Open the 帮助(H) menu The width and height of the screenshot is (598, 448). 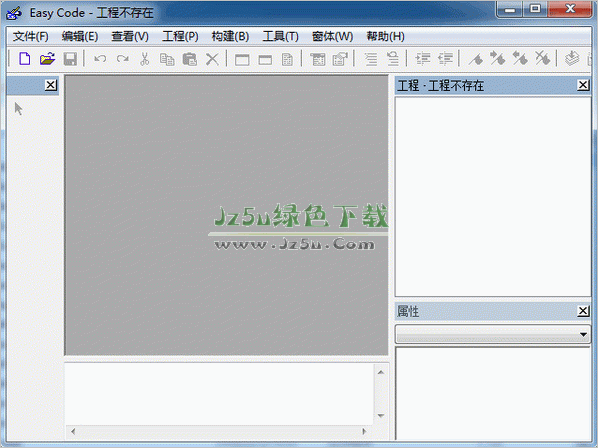point(385,37)
